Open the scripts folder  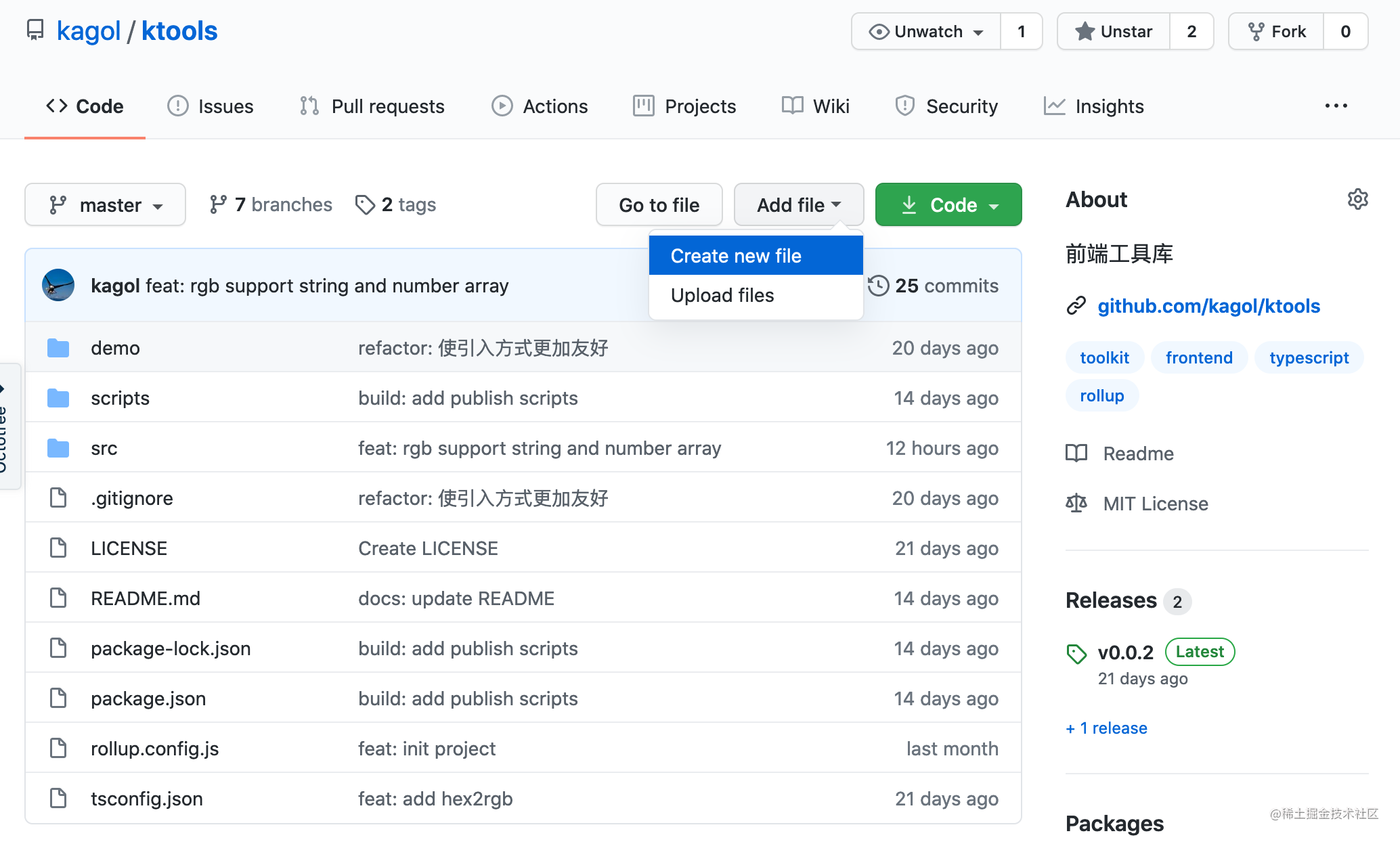coord(121,398)
